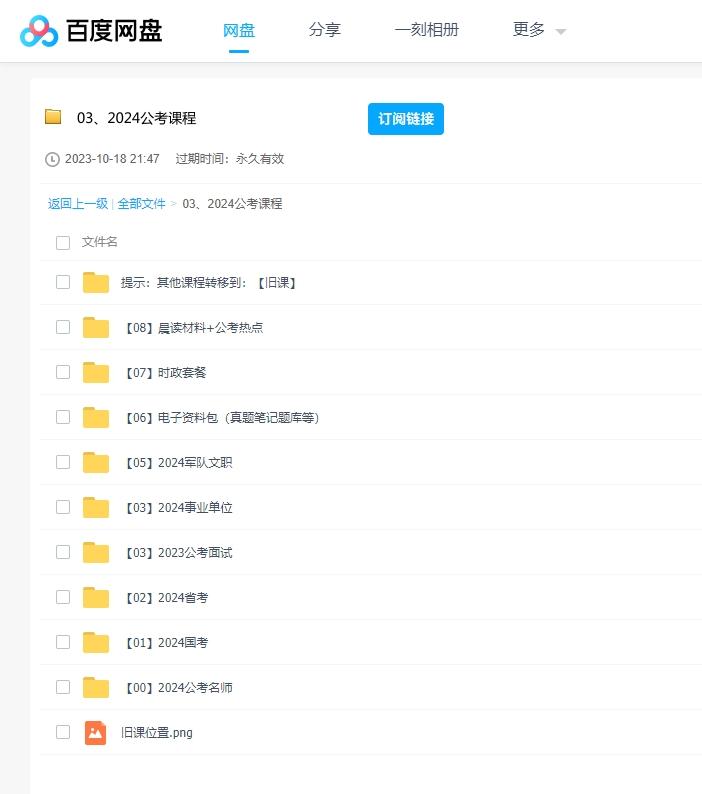Expand the 更多 dropdown arrow
702x794 pixels.
(x=560, y=32)
